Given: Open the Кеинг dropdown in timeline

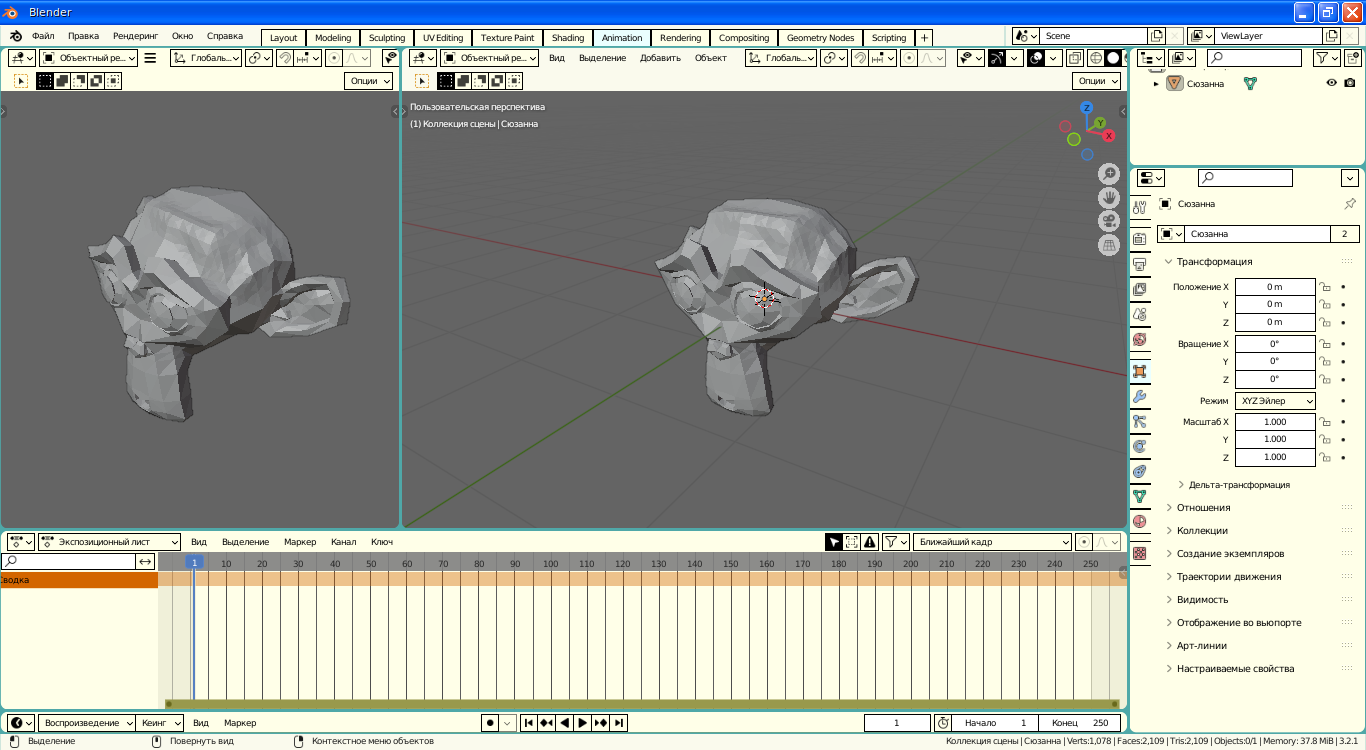Looking at the screenshot, I should coord(160,723).
